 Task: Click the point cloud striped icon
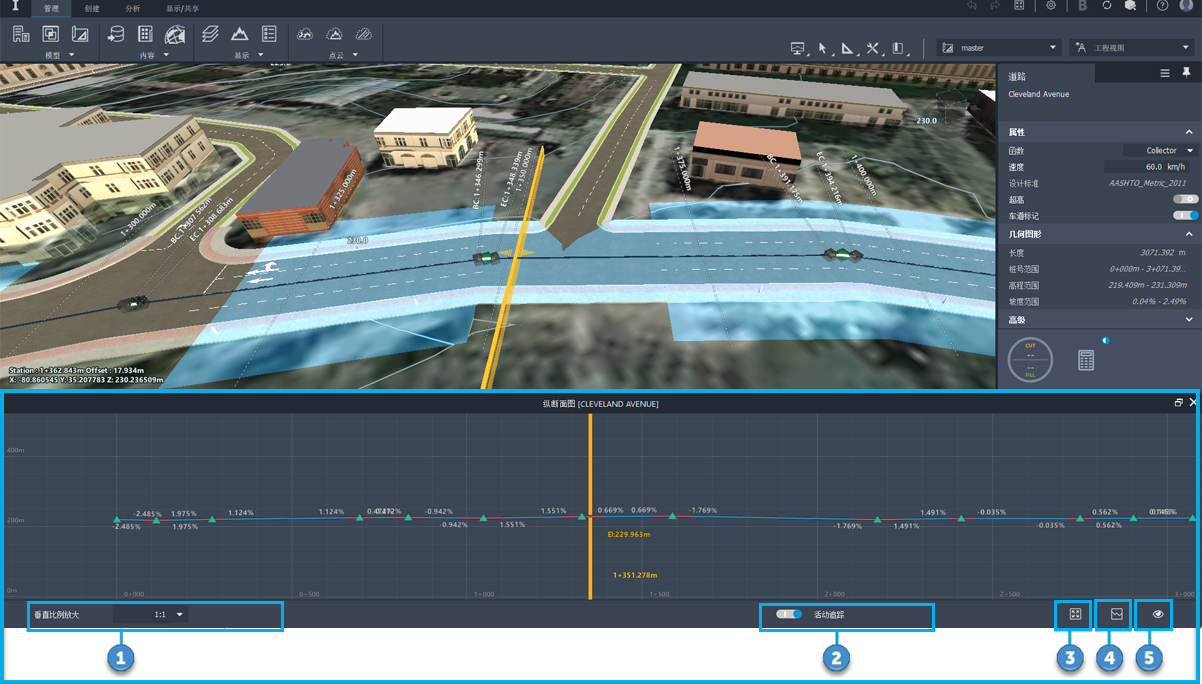(x=364, y=34)
